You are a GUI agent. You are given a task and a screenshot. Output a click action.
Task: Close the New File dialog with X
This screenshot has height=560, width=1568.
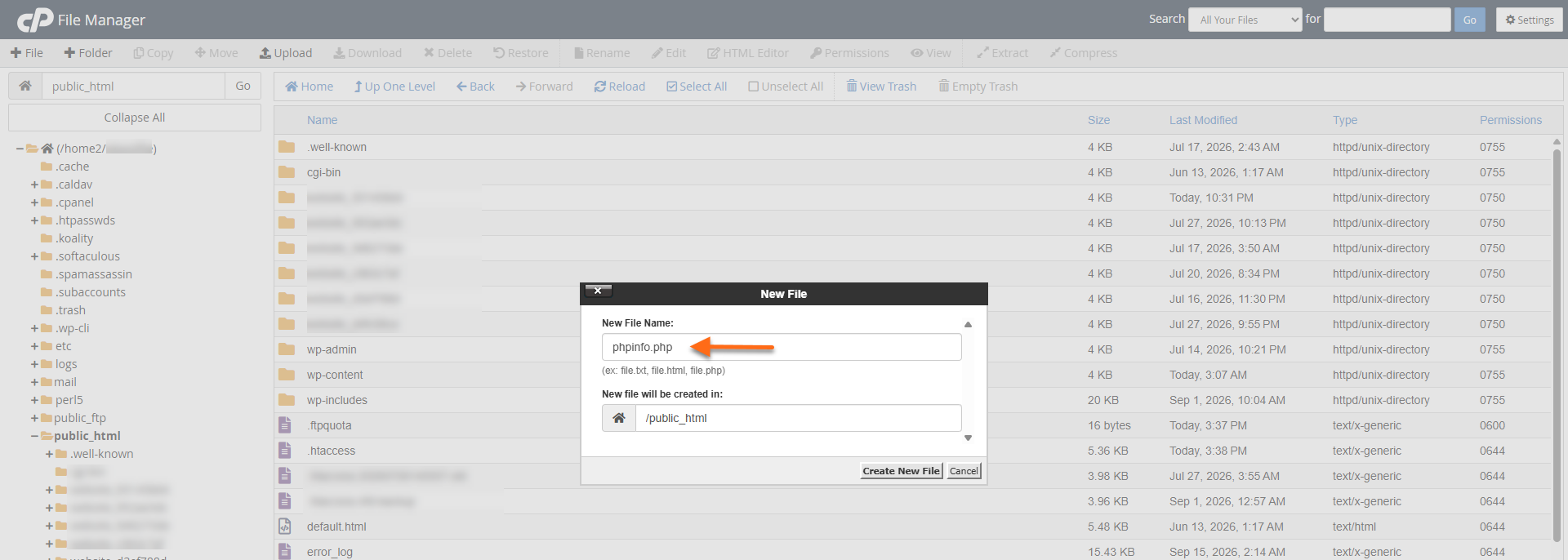click(x=598, y=291)
